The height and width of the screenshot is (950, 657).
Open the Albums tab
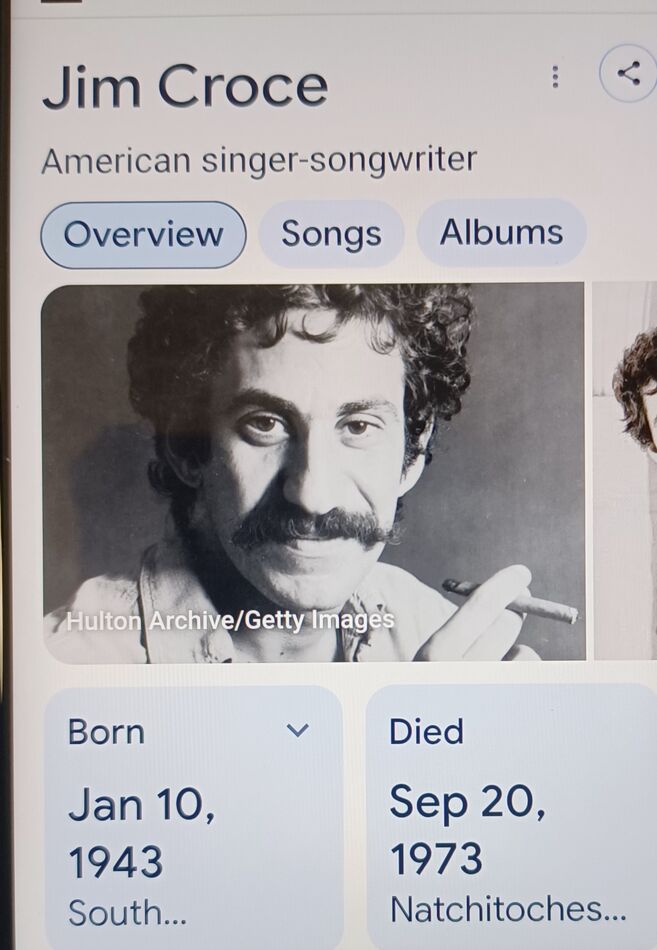click(x=501, y=233)
